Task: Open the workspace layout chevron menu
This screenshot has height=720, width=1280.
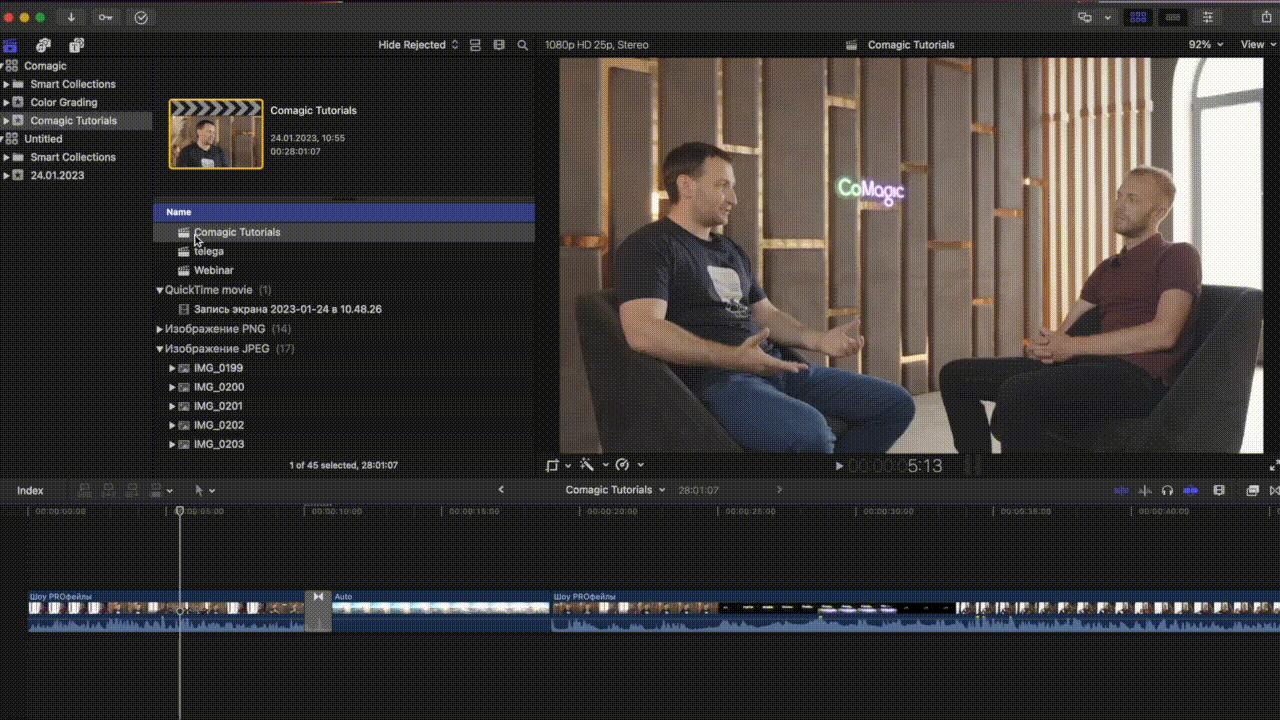Action: click(1108, 17)
